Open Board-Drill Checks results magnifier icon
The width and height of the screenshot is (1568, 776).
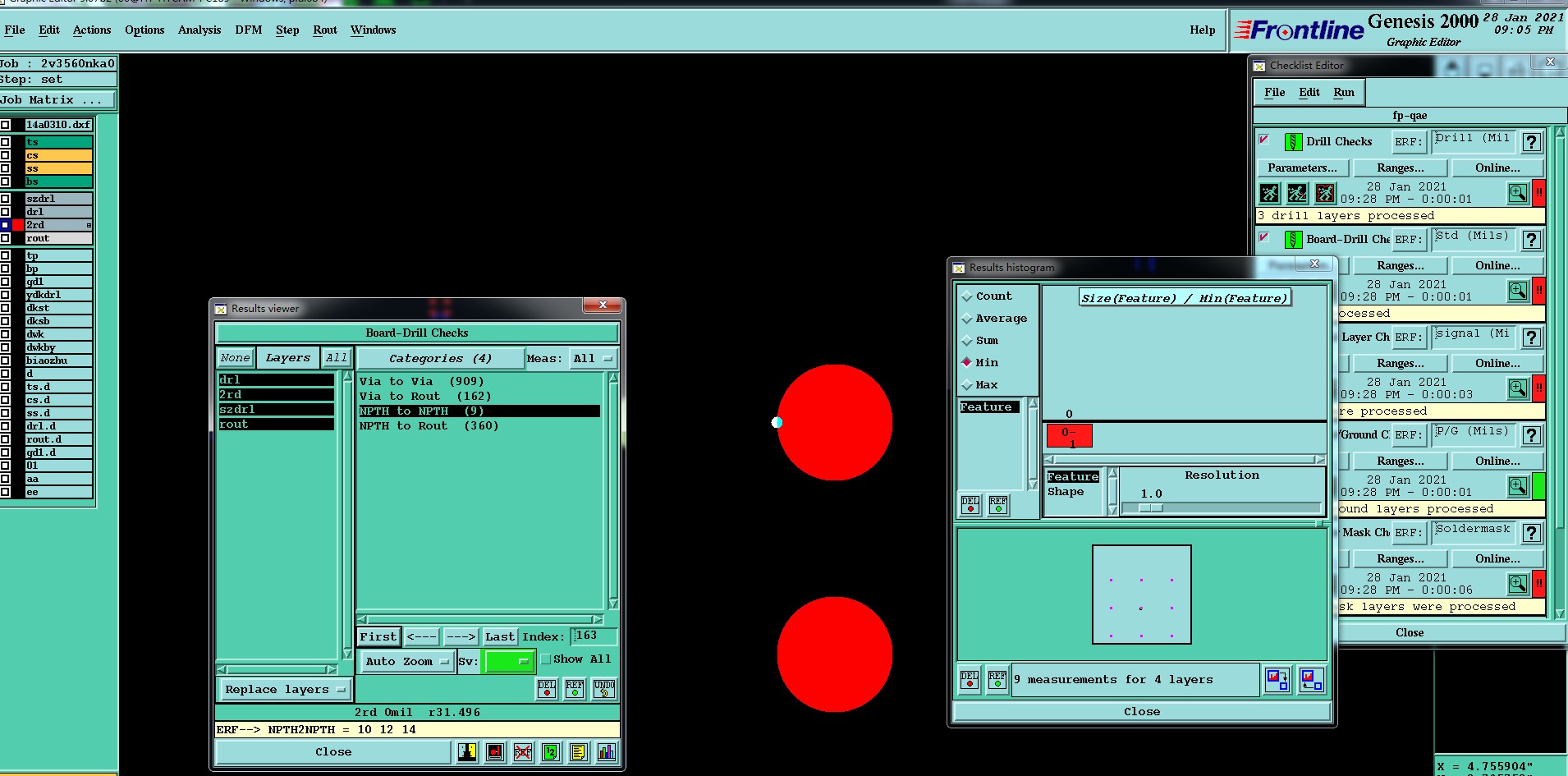tap(1518, 291)
